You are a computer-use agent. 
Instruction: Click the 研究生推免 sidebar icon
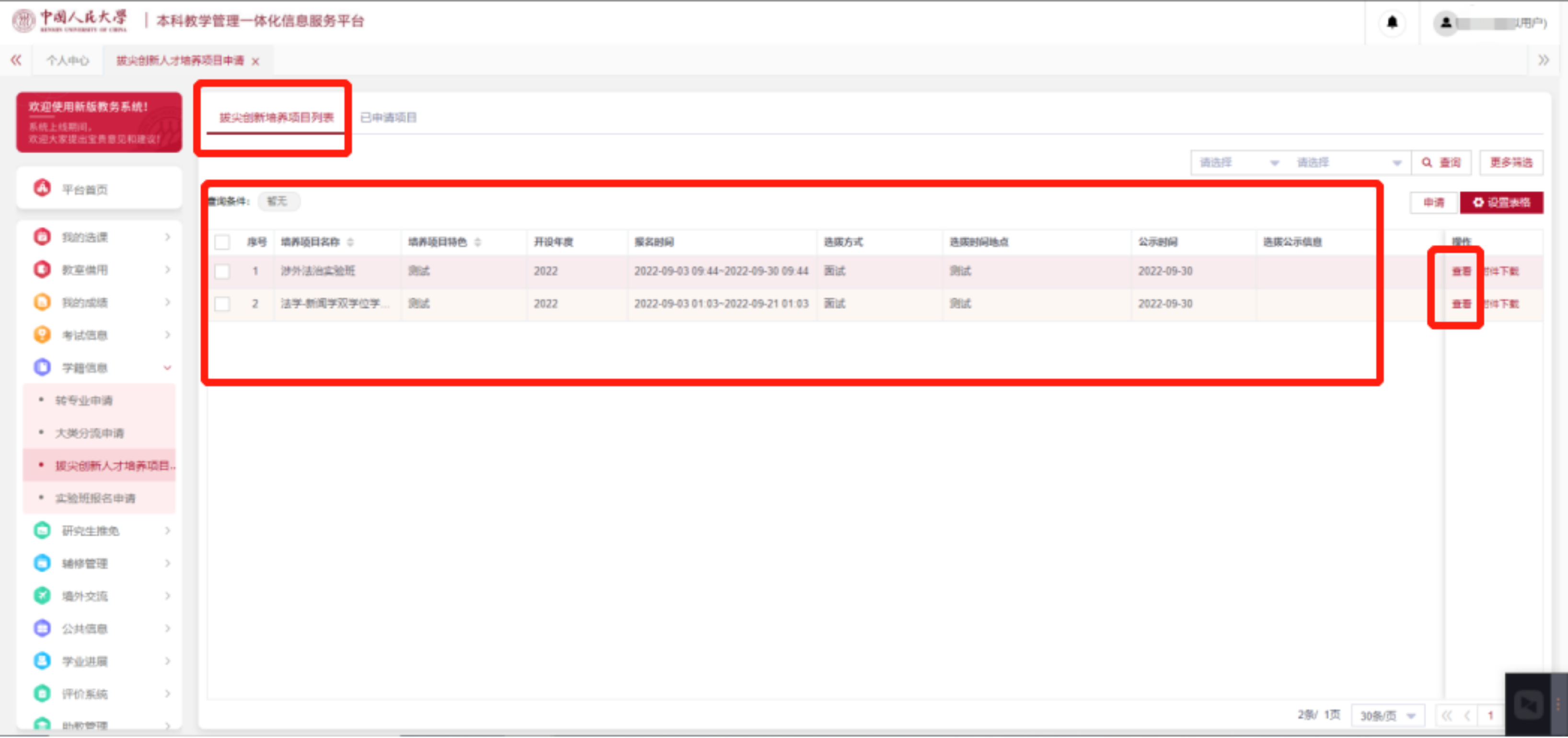pos(42,531)
